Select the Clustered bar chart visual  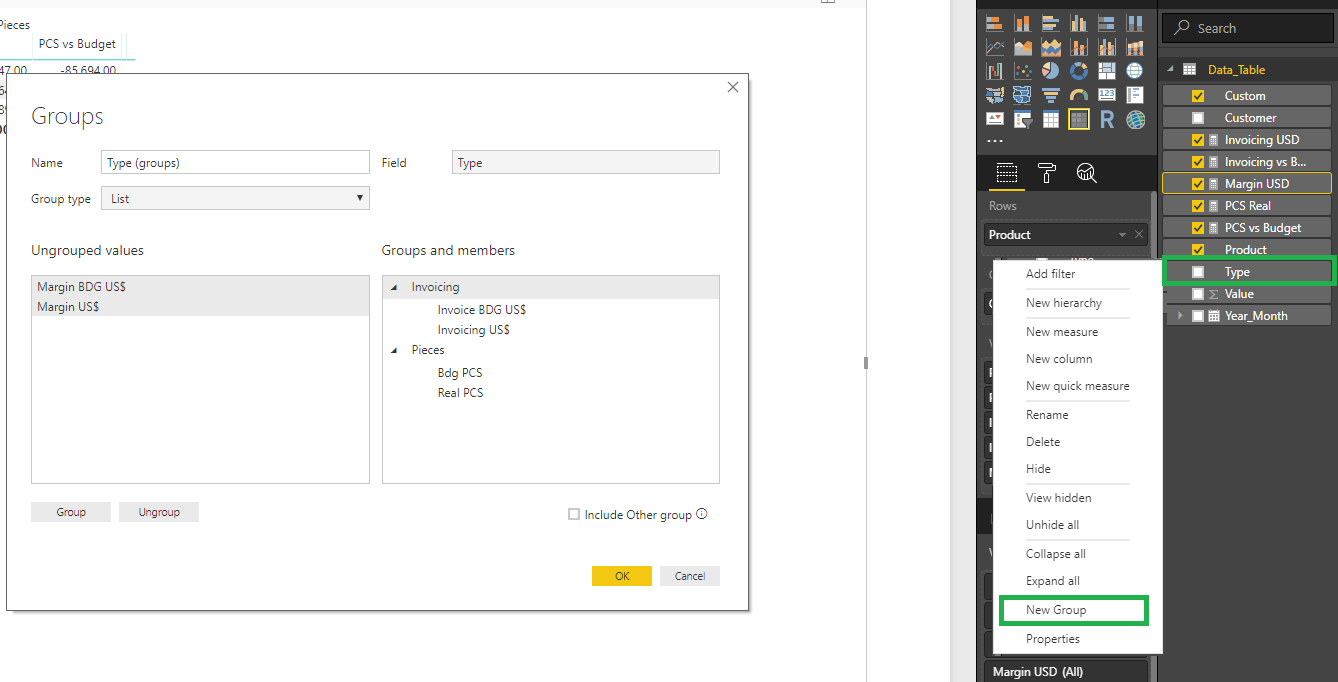1051,23
